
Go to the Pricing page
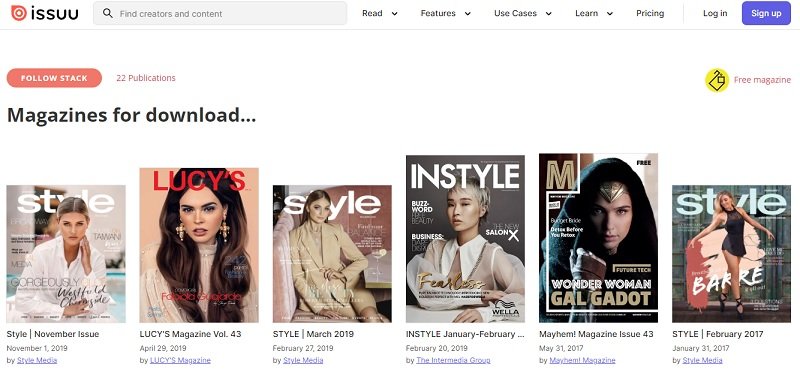[650, 14]
